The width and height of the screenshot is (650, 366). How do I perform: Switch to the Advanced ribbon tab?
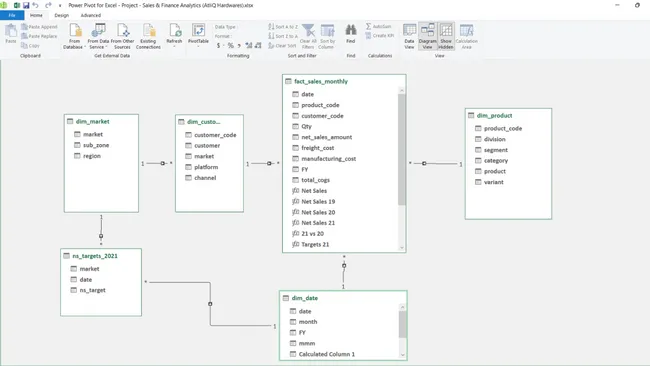91,15
